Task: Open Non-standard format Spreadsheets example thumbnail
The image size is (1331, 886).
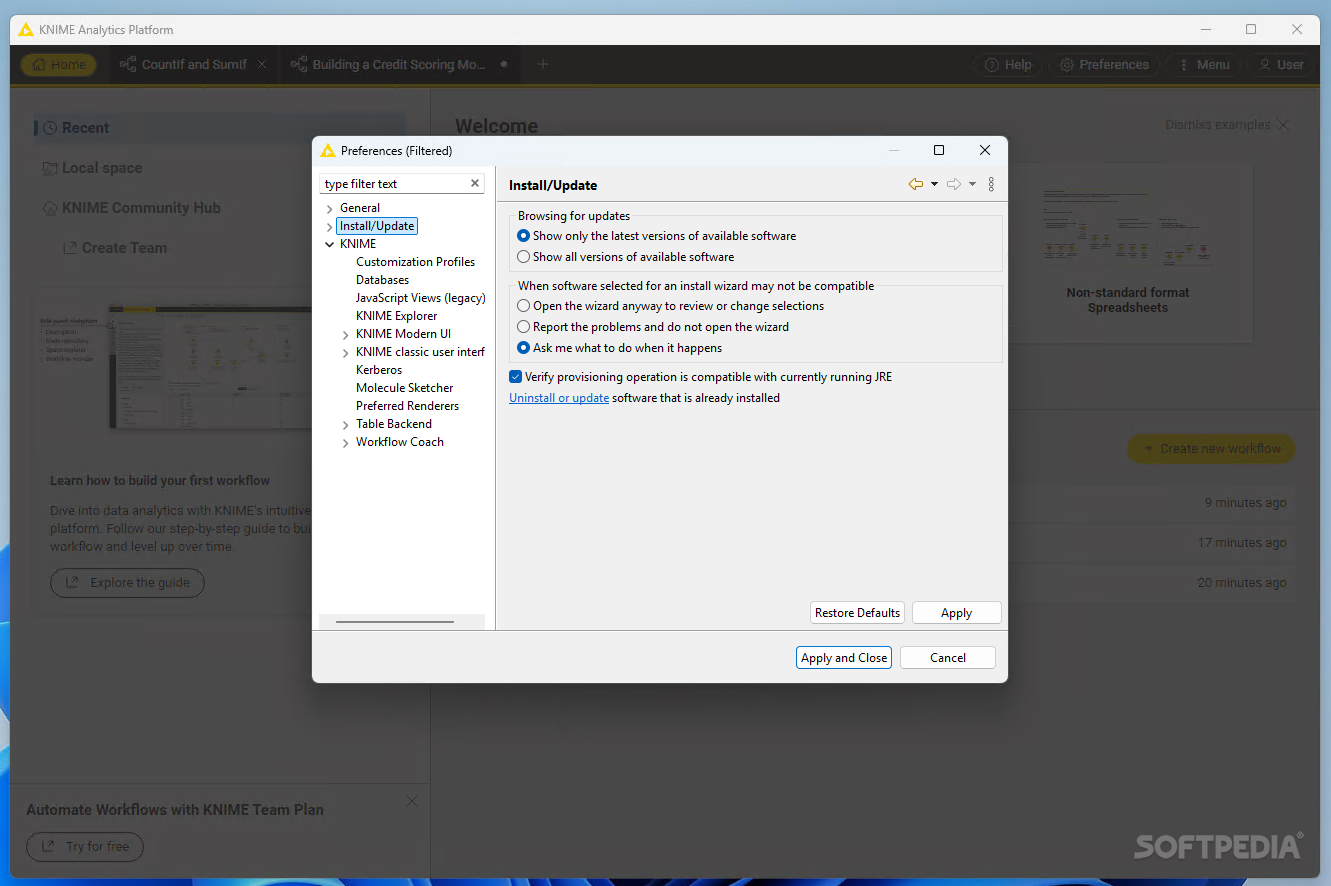Action: [x=1128, y=253]
